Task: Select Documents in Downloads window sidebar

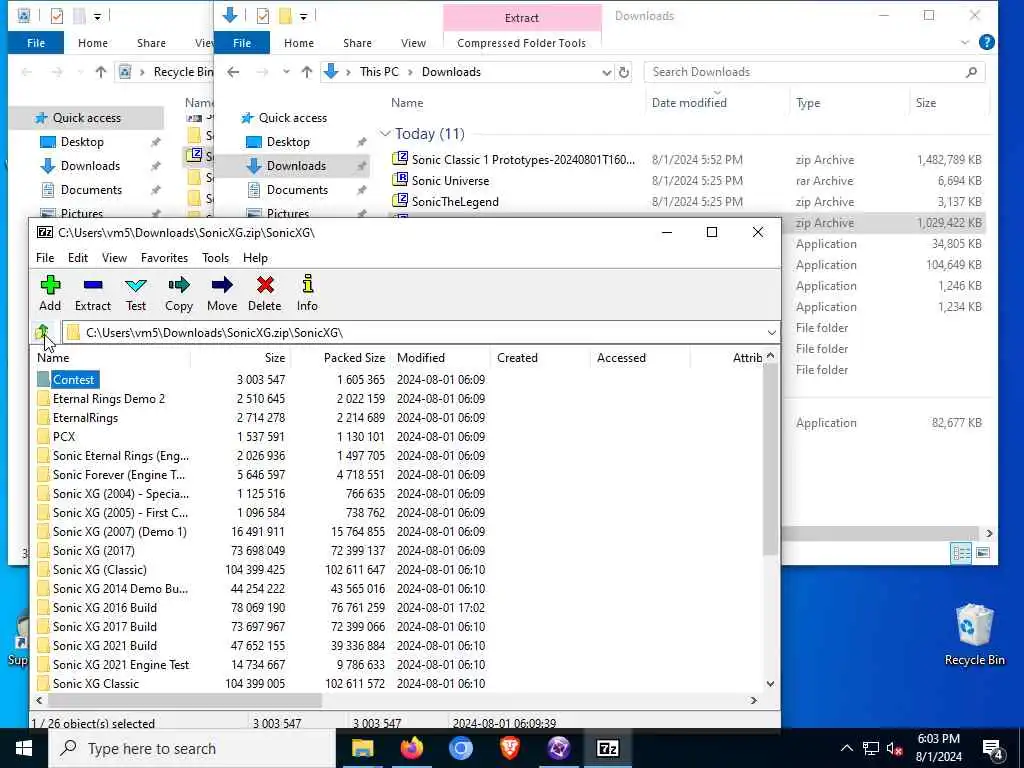Action: (x=297, y=189)
